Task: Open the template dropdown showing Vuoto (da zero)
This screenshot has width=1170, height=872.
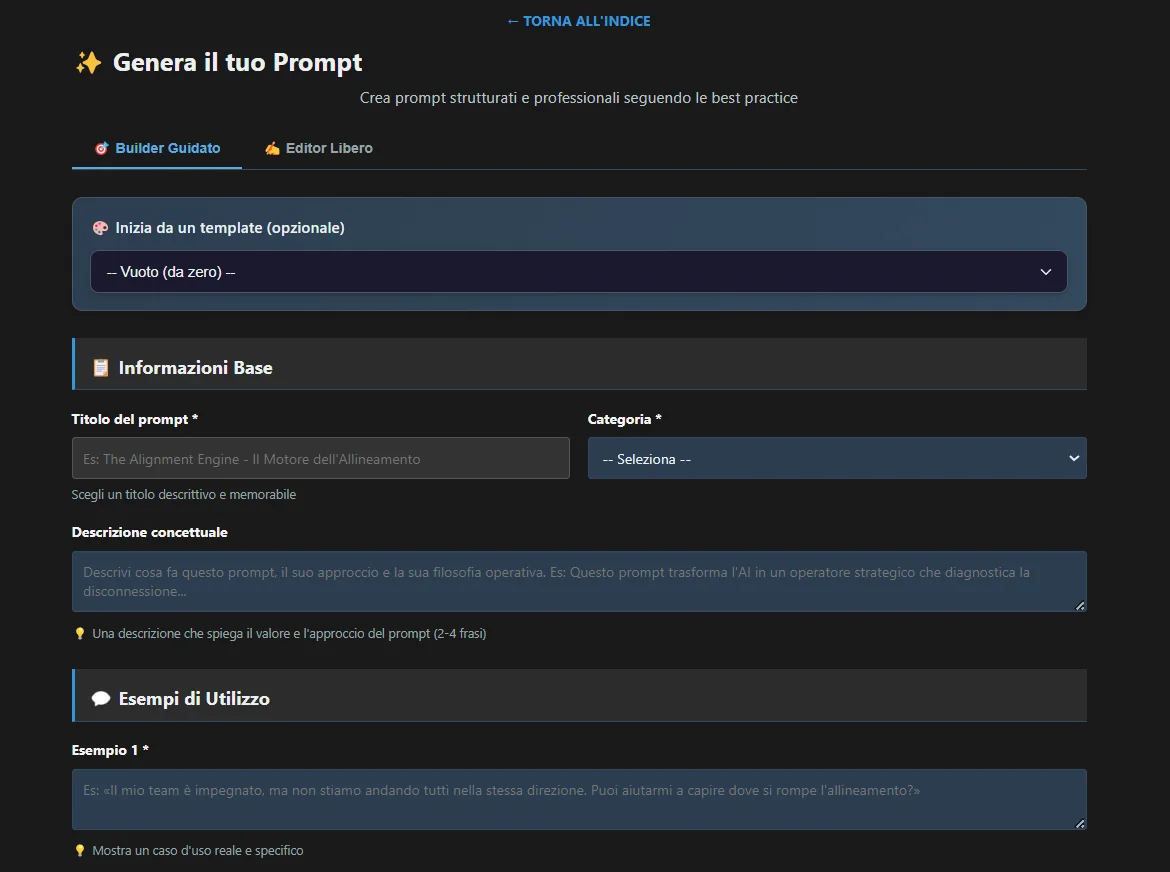Action: click(x=578, y=271)
